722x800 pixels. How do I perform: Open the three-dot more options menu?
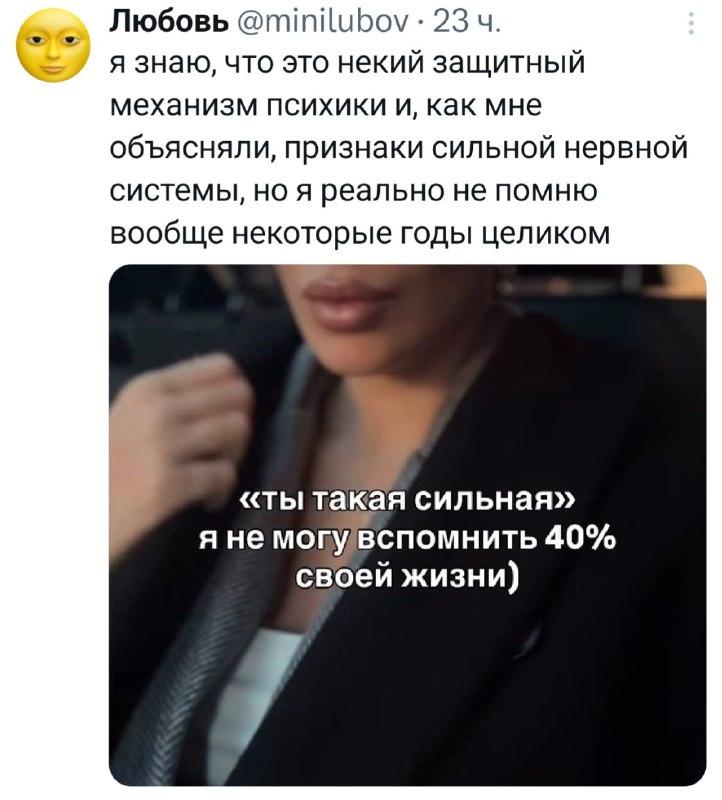[691, 23]
